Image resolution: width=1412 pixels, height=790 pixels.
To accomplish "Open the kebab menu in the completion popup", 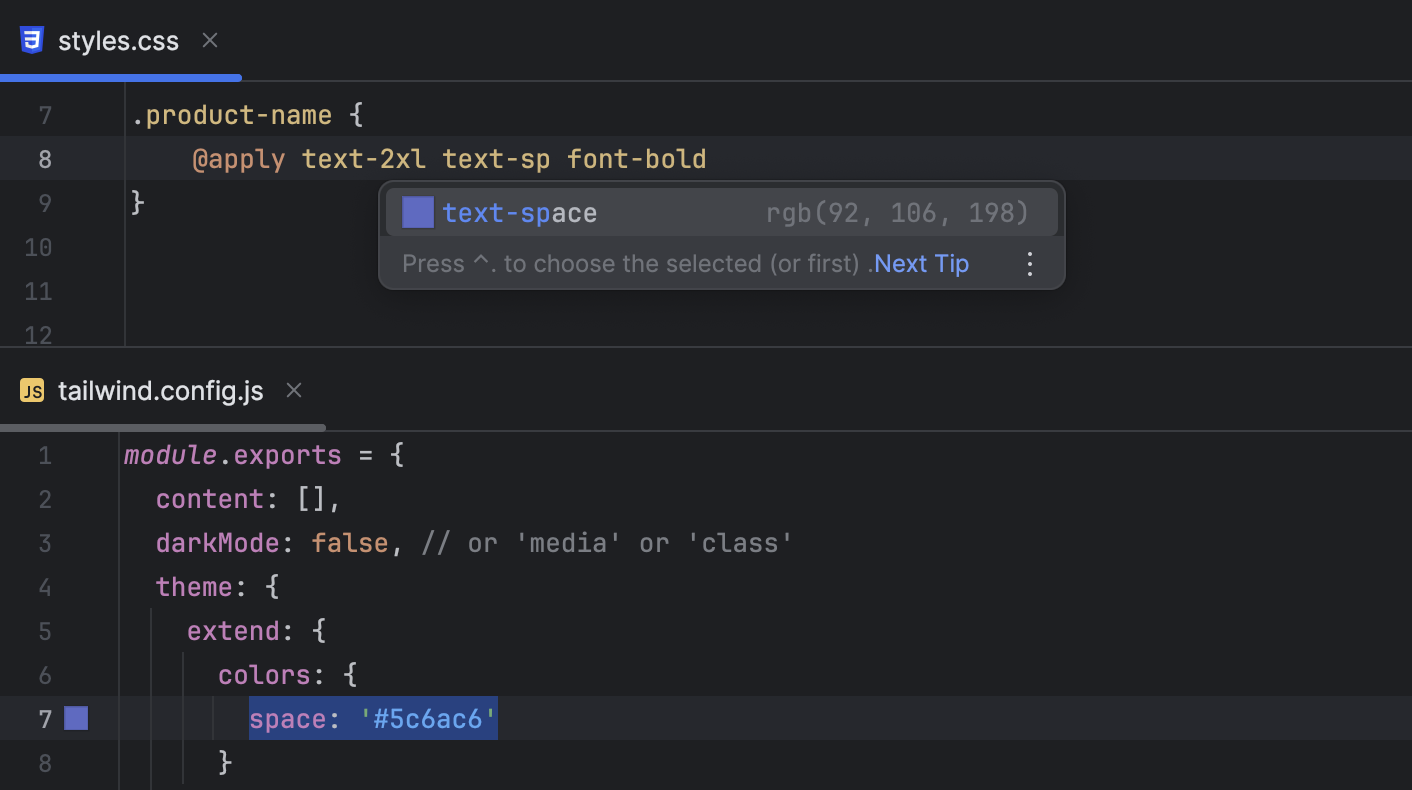I will coord(1029,263).
